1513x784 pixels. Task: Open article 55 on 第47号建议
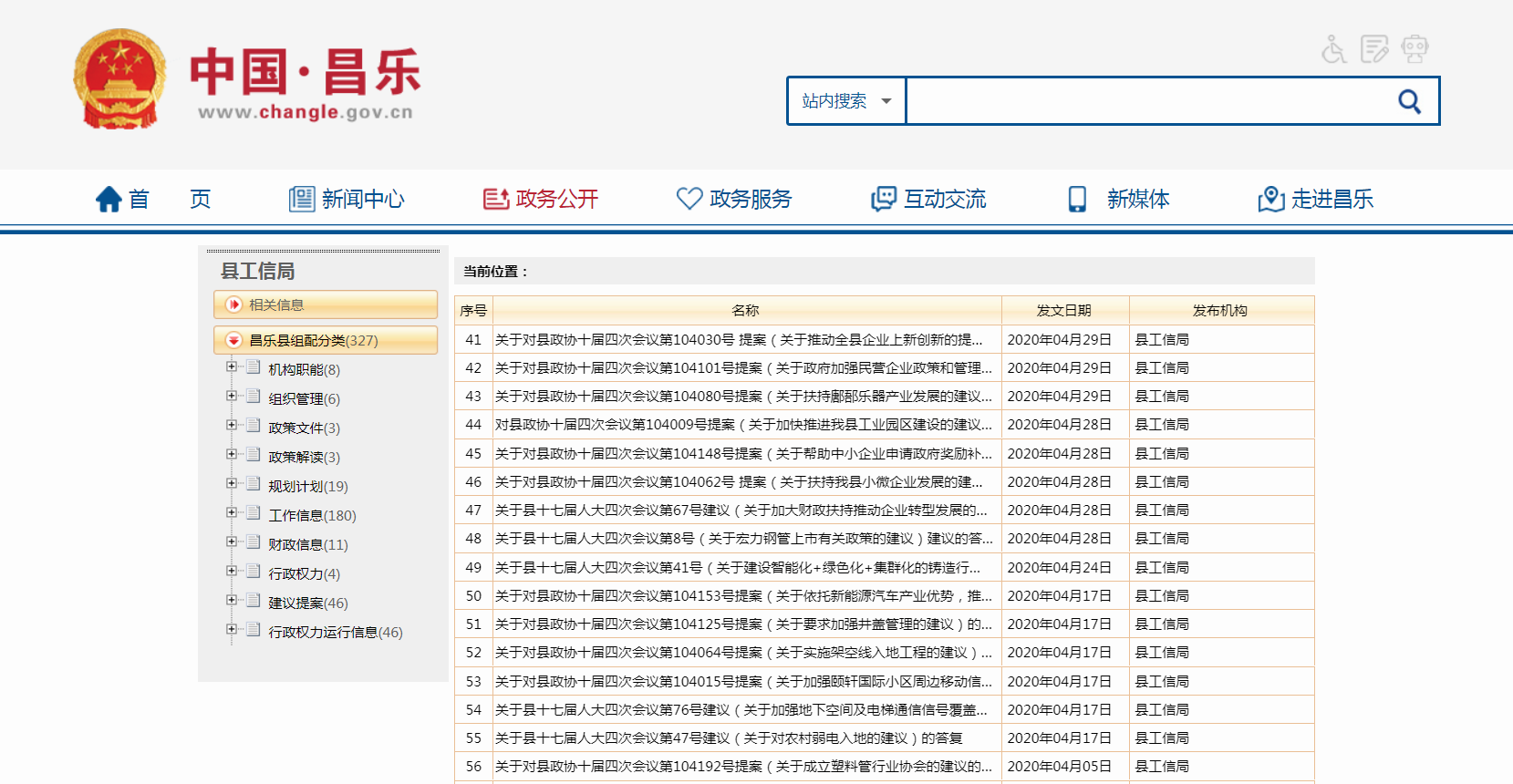[x=728, y=738]
